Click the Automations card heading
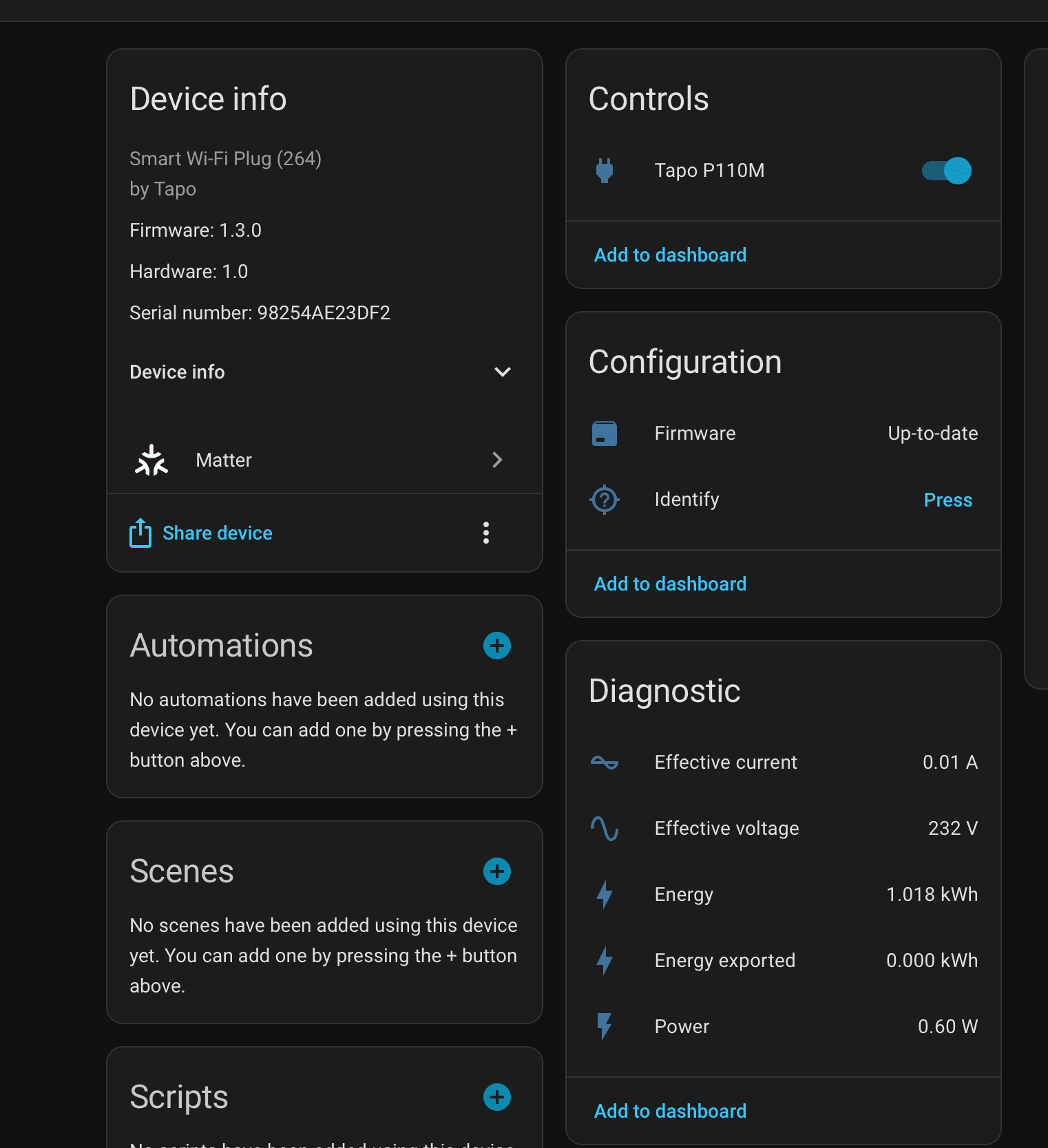 222,646
